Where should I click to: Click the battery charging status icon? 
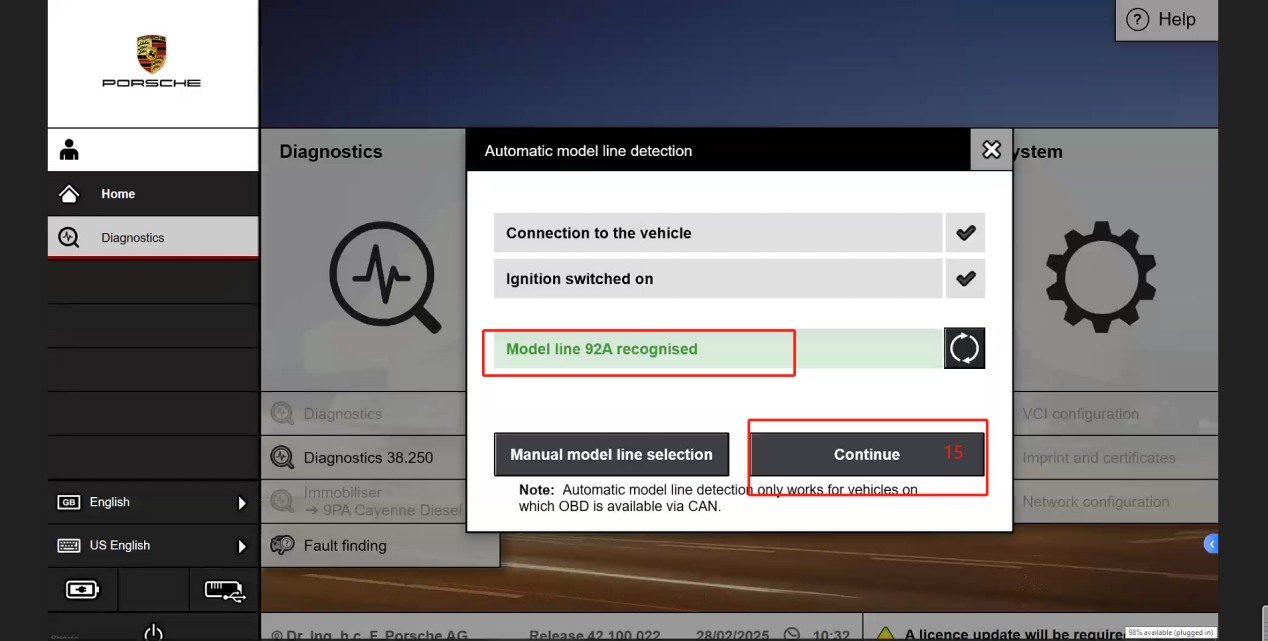click(82, 590)
